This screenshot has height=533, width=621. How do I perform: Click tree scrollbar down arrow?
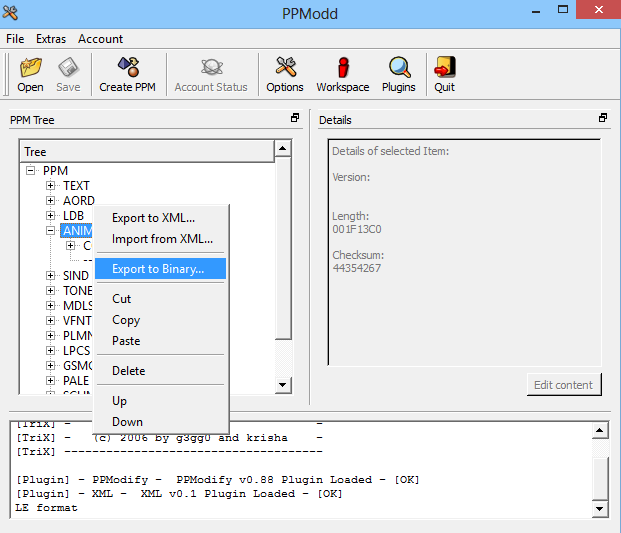[x=283, y=385]
